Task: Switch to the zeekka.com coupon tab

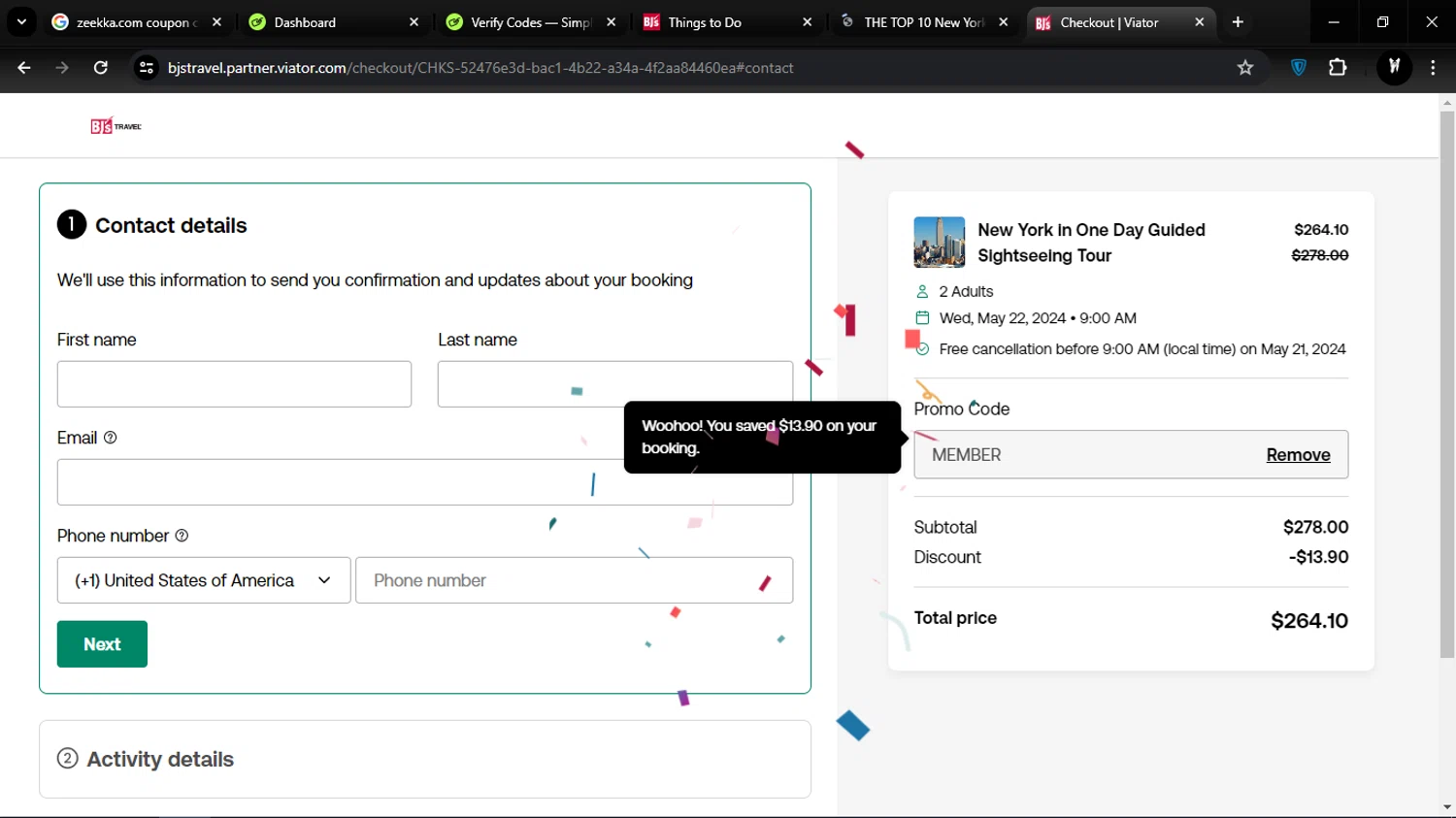Action: point(137,22)
